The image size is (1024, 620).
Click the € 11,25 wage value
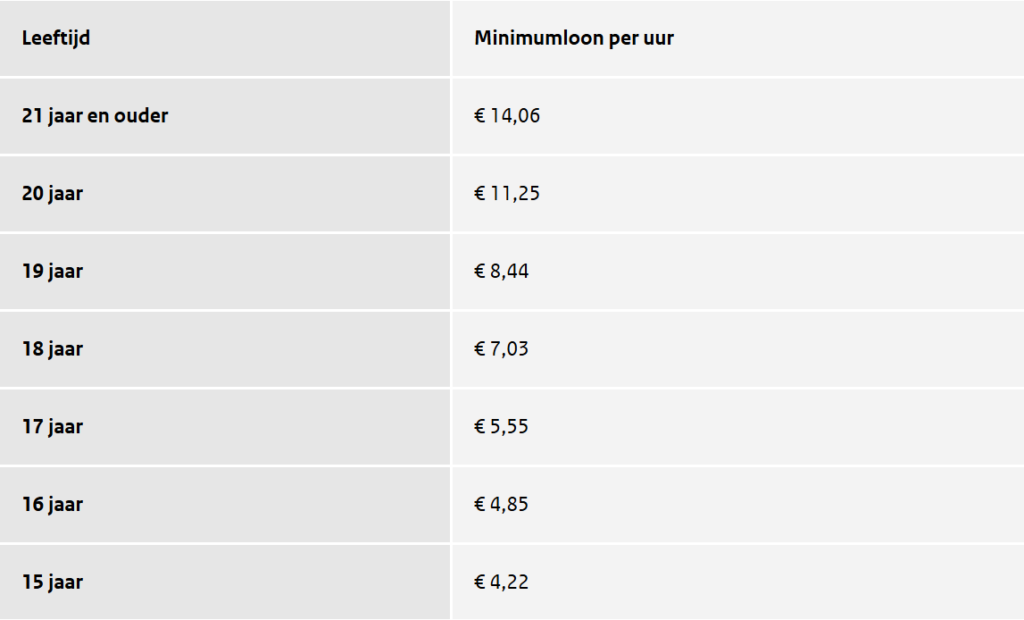tap(507, 194)
